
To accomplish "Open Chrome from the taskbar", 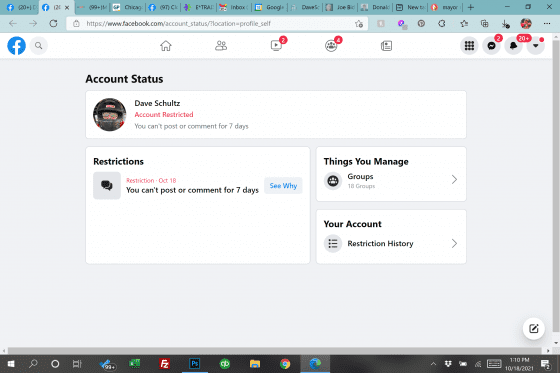I will (x=285, y=364).
